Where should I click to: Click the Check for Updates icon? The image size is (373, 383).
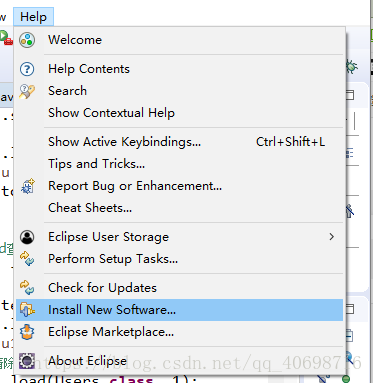coord(27,288)
